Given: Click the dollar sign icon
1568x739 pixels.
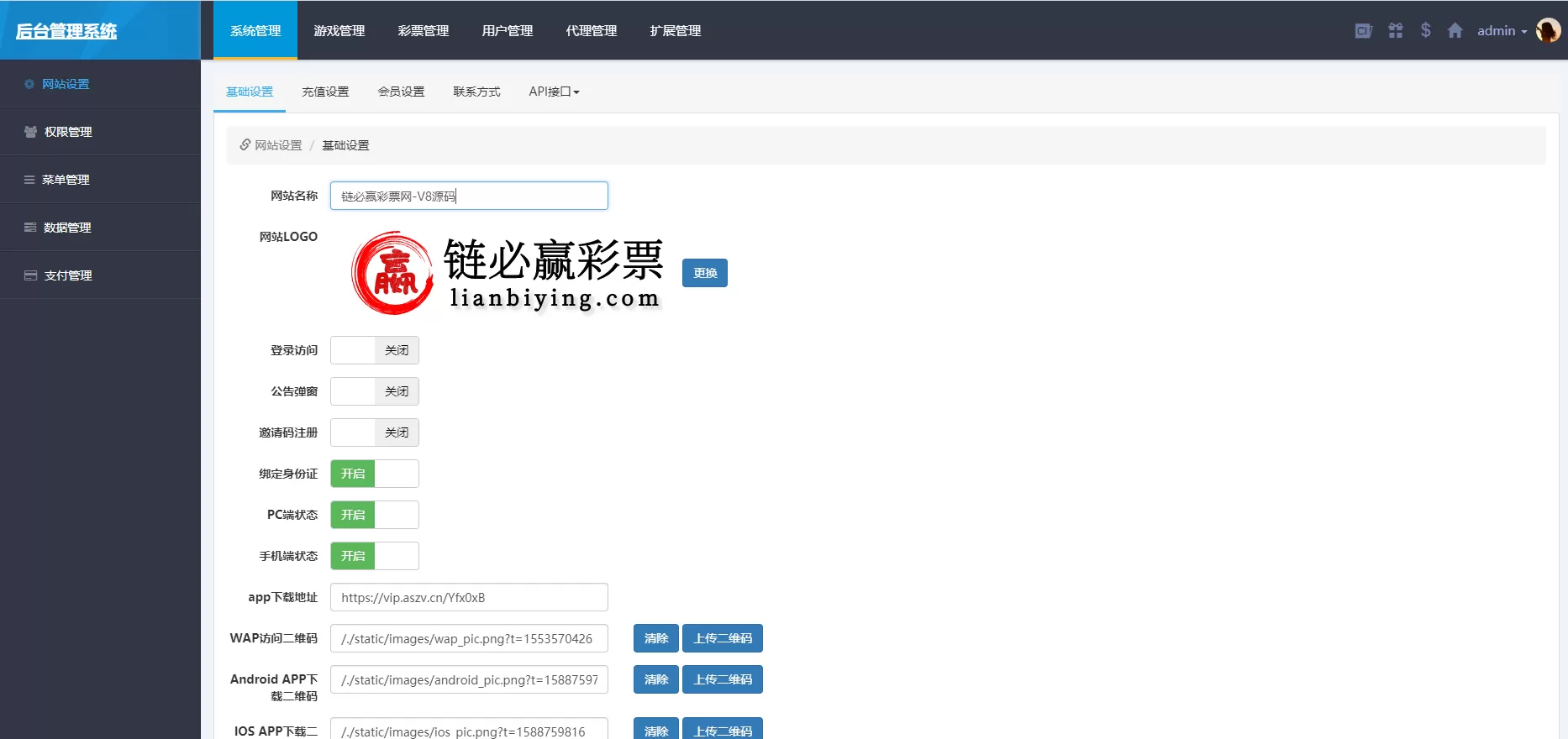Looking at the screenshot, I should [x=1426, y=30].
